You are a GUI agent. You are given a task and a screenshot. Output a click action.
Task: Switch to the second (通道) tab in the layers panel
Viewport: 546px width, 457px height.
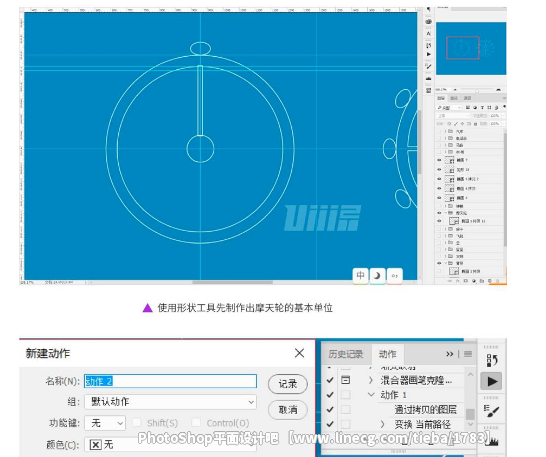[x=454, y=98]
